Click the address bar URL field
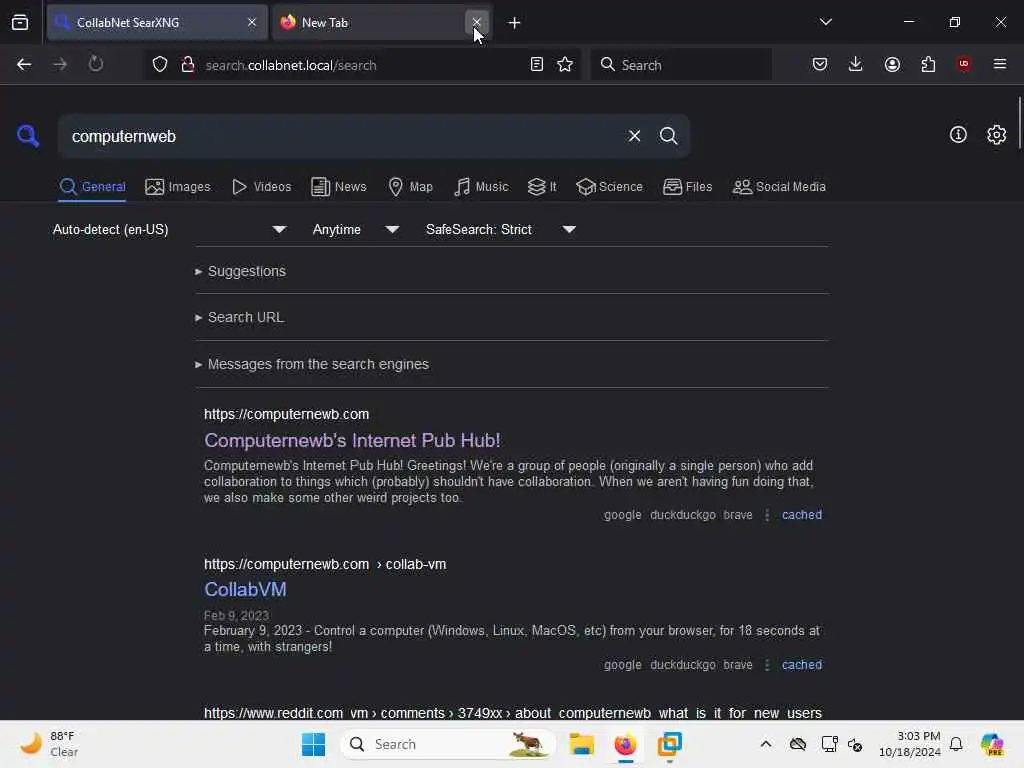 (362, 65)
